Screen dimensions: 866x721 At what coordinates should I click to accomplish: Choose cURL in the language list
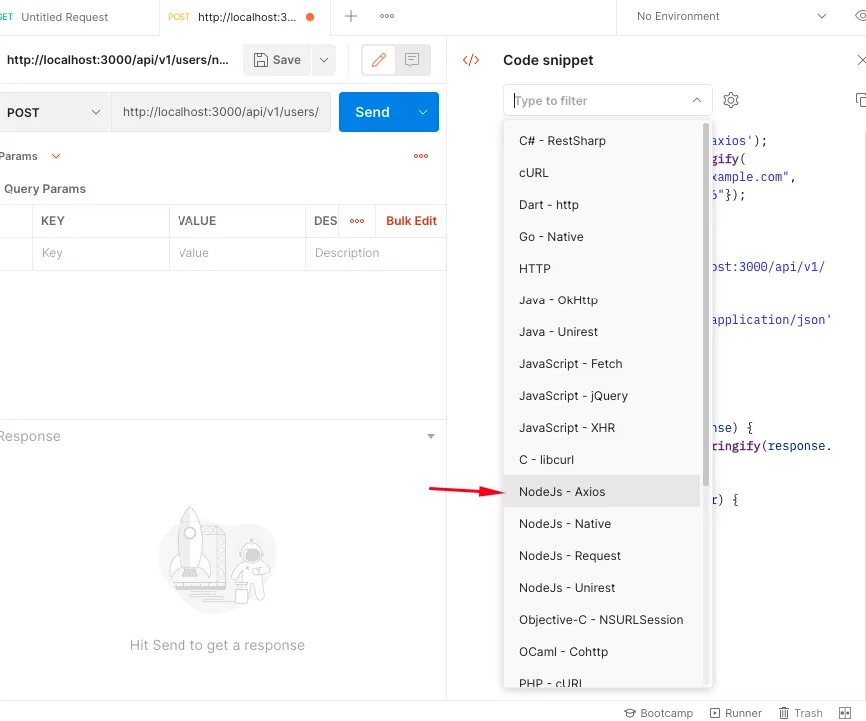coord(534,173)
